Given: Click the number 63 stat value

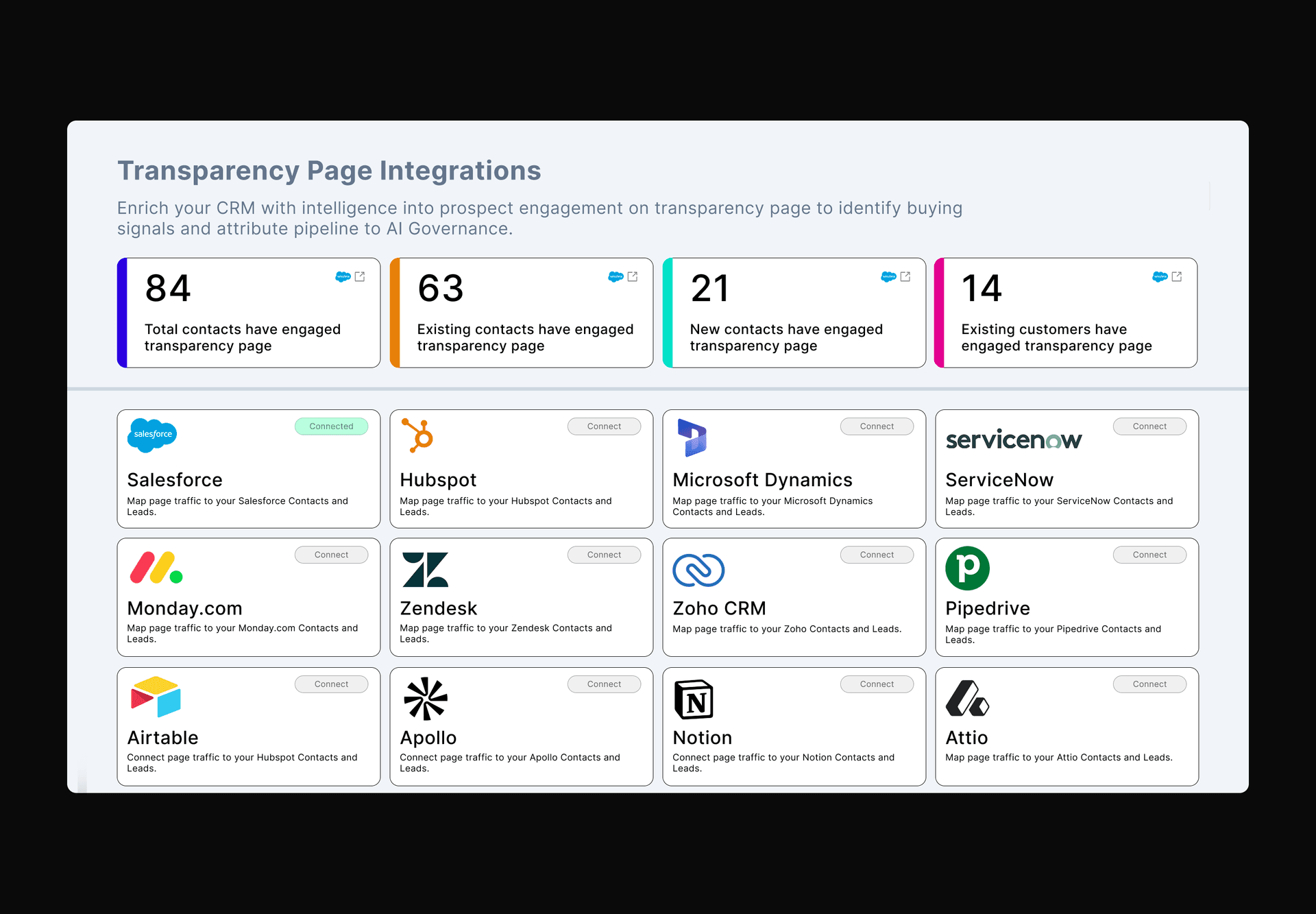Looking at the screenshot, I should (441, 288).
